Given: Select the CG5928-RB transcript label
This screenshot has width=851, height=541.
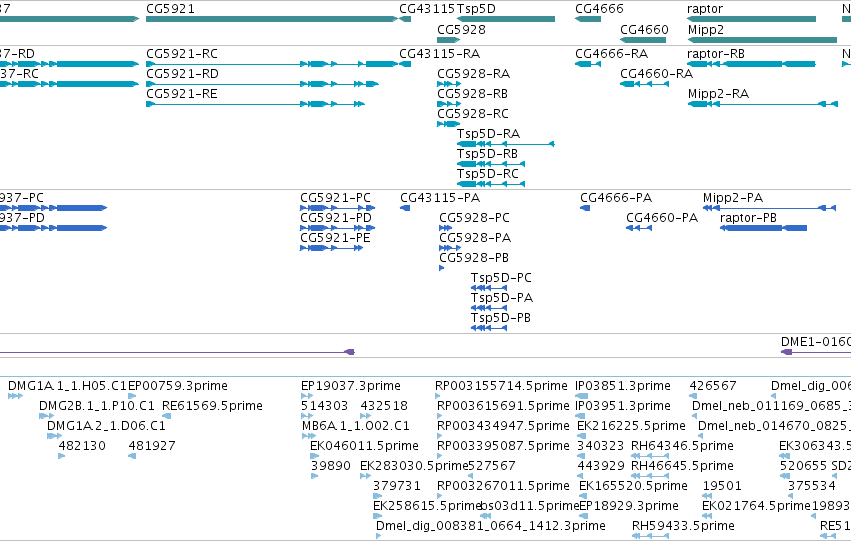Looking at the screenshot, I should pyautogui.click(x=473, y=94).
